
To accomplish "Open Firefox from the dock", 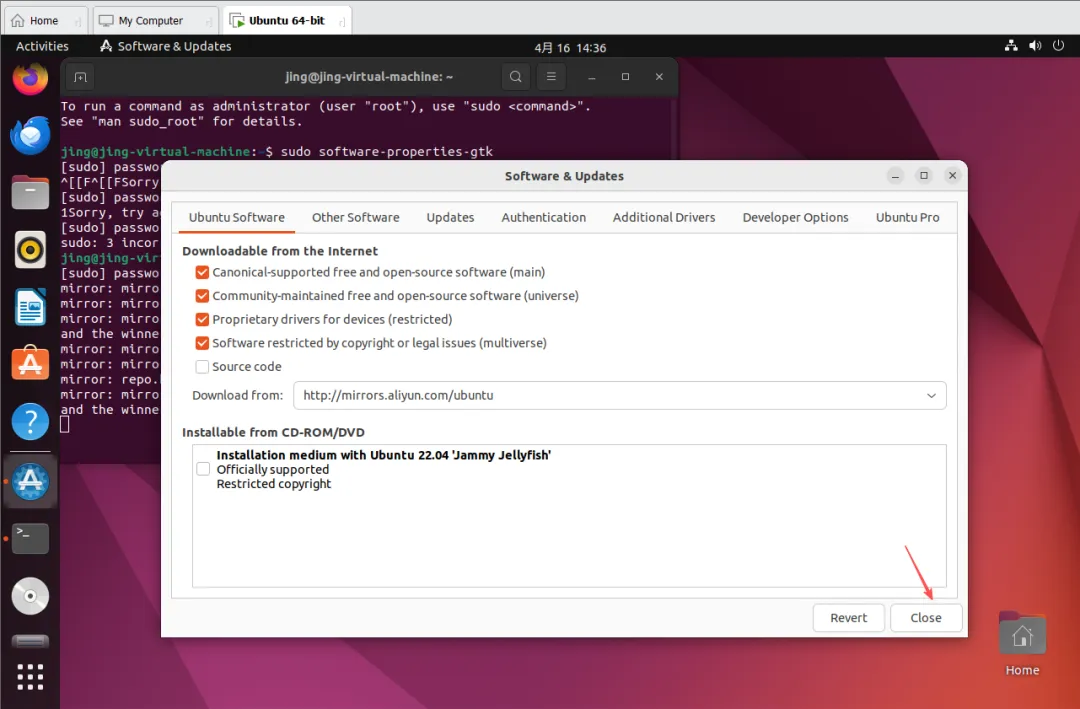I will coord(30,79).
